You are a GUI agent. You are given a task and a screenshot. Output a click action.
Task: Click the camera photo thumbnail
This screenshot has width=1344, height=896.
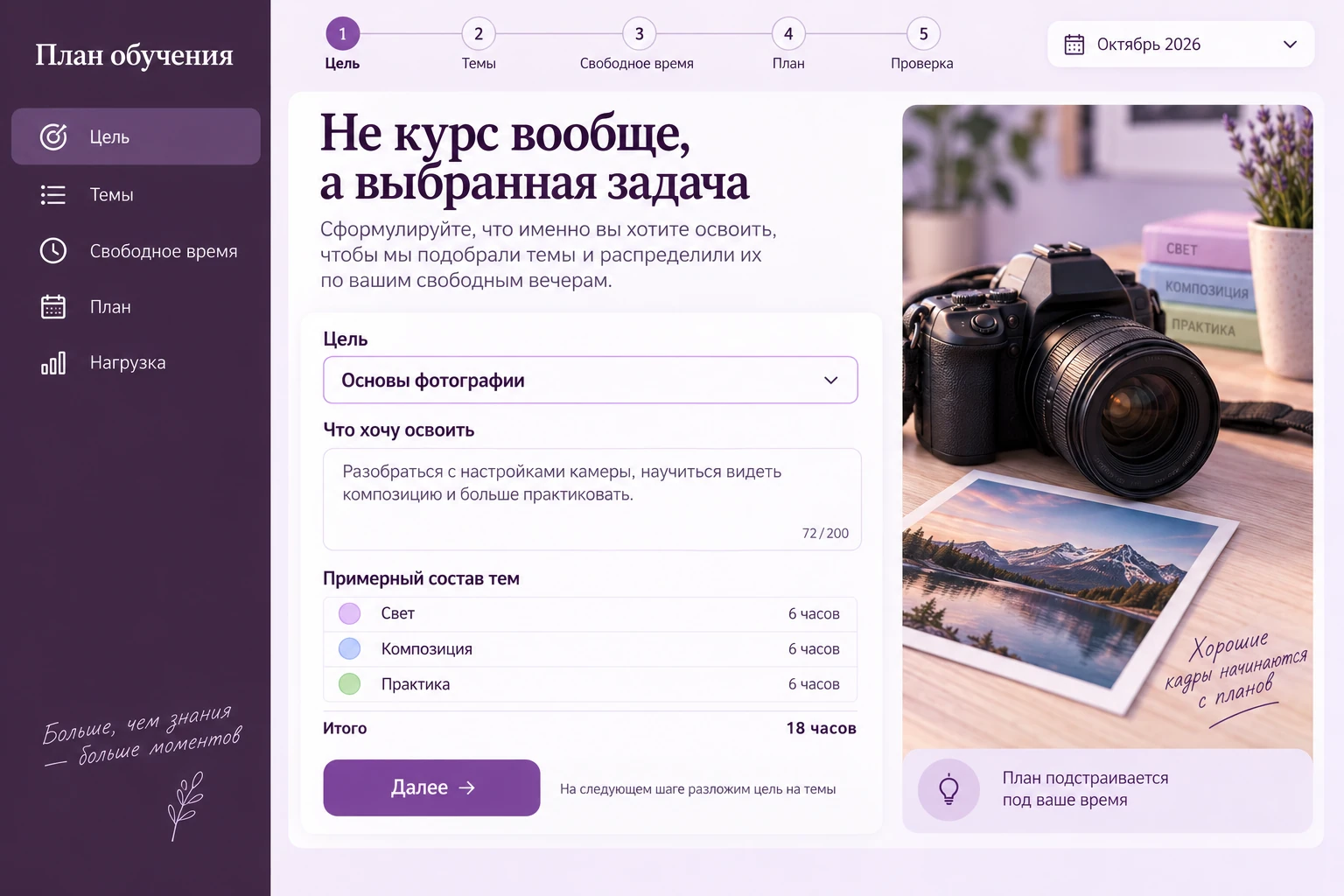point(1108,427)
